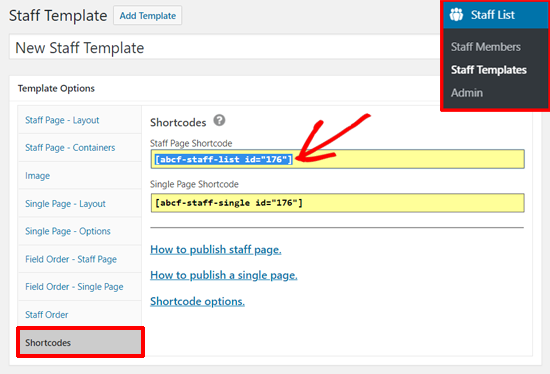Switch to Staff Page - Containers tab
Image resolution: width=550 pixels, height=374 pixels.
click(80, 148)
